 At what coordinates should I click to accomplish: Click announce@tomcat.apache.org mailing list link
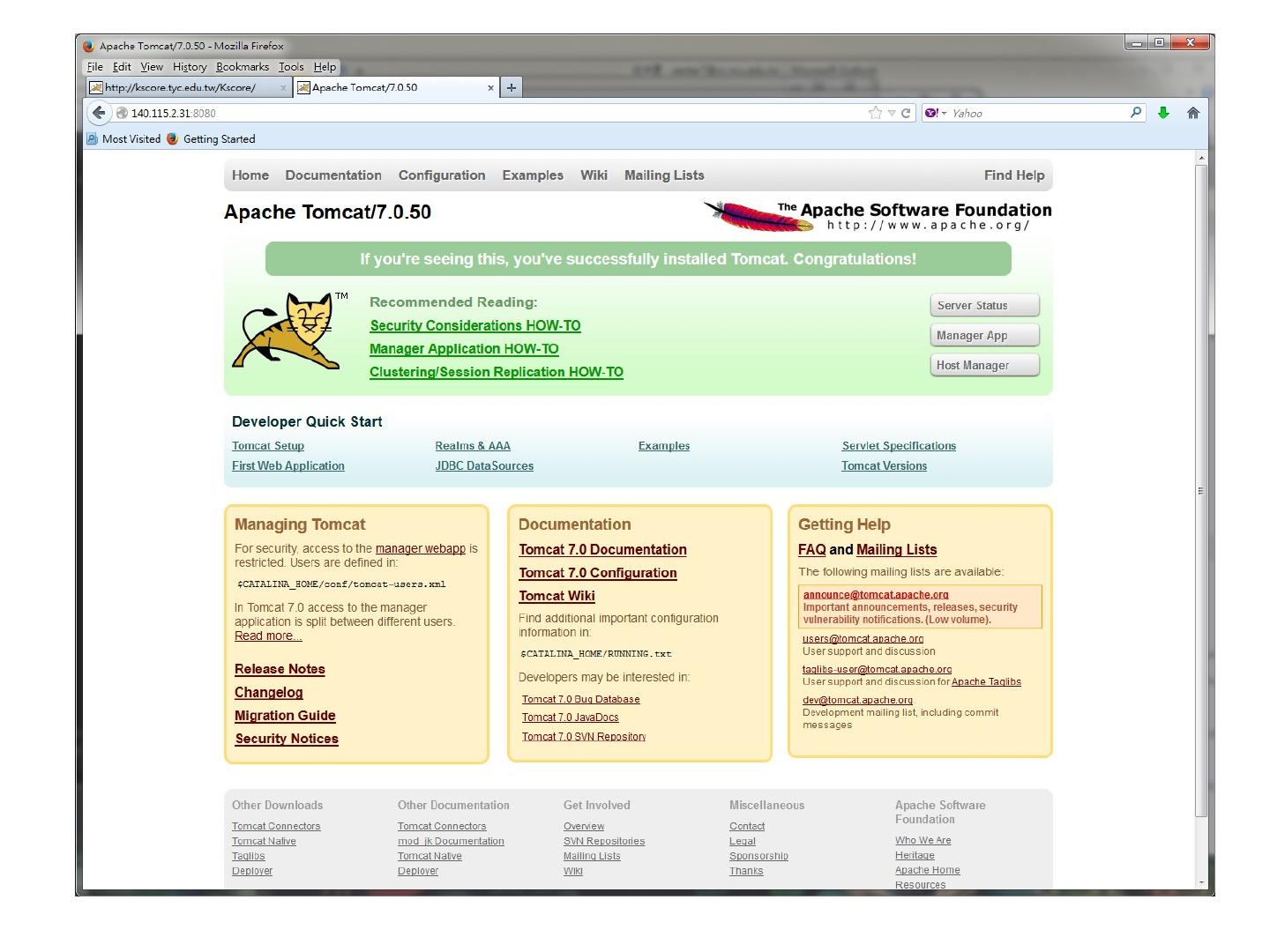click(x=876, y=595)
